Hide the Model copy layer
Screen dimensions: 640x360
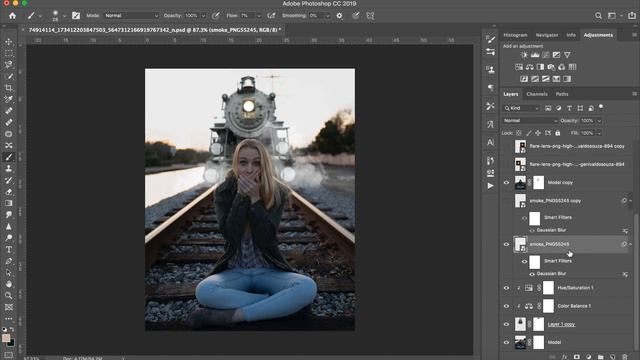coord(507,183)
